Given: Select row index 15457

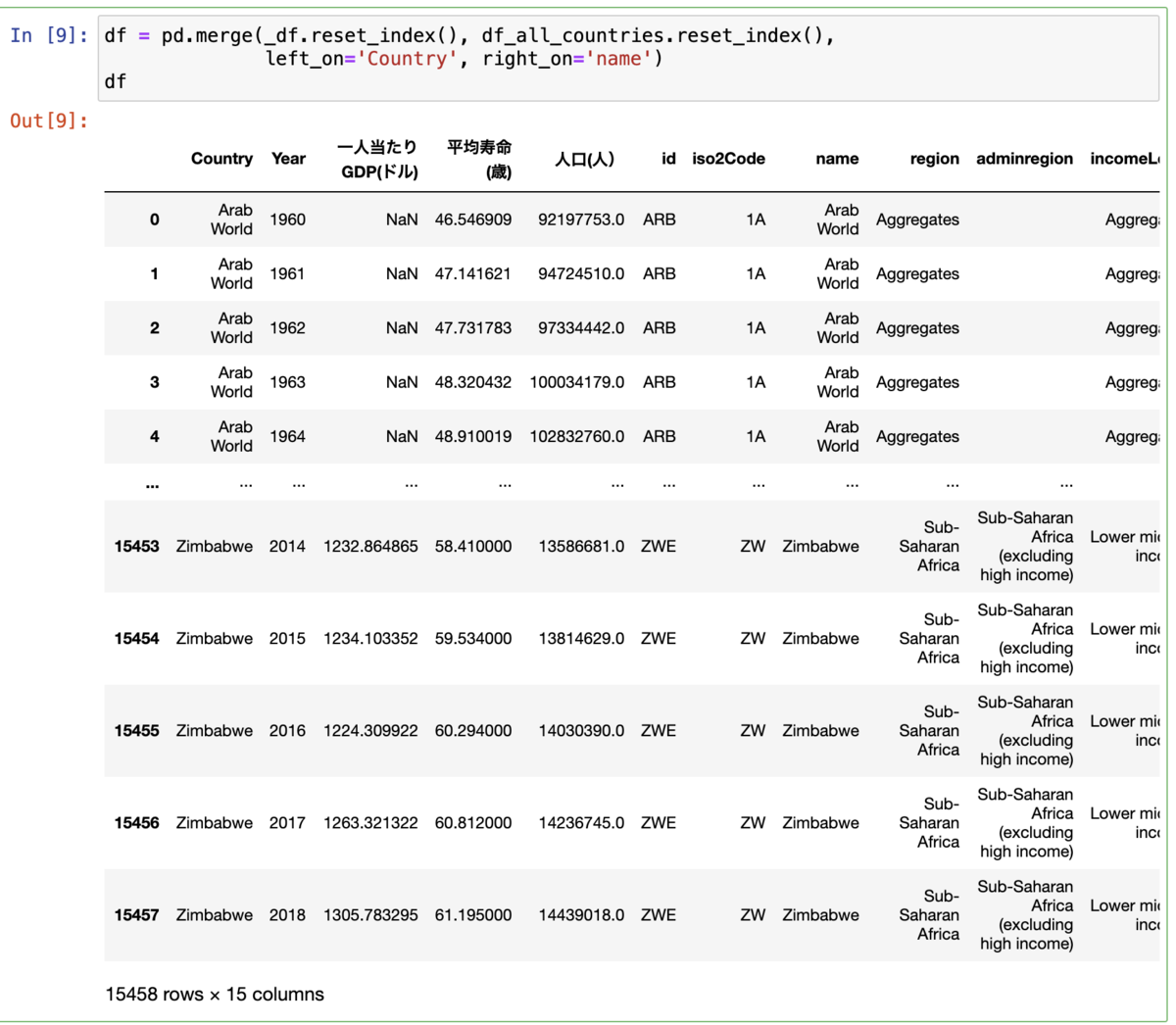Looking at the screenshot, I should [x=136, y=915].
